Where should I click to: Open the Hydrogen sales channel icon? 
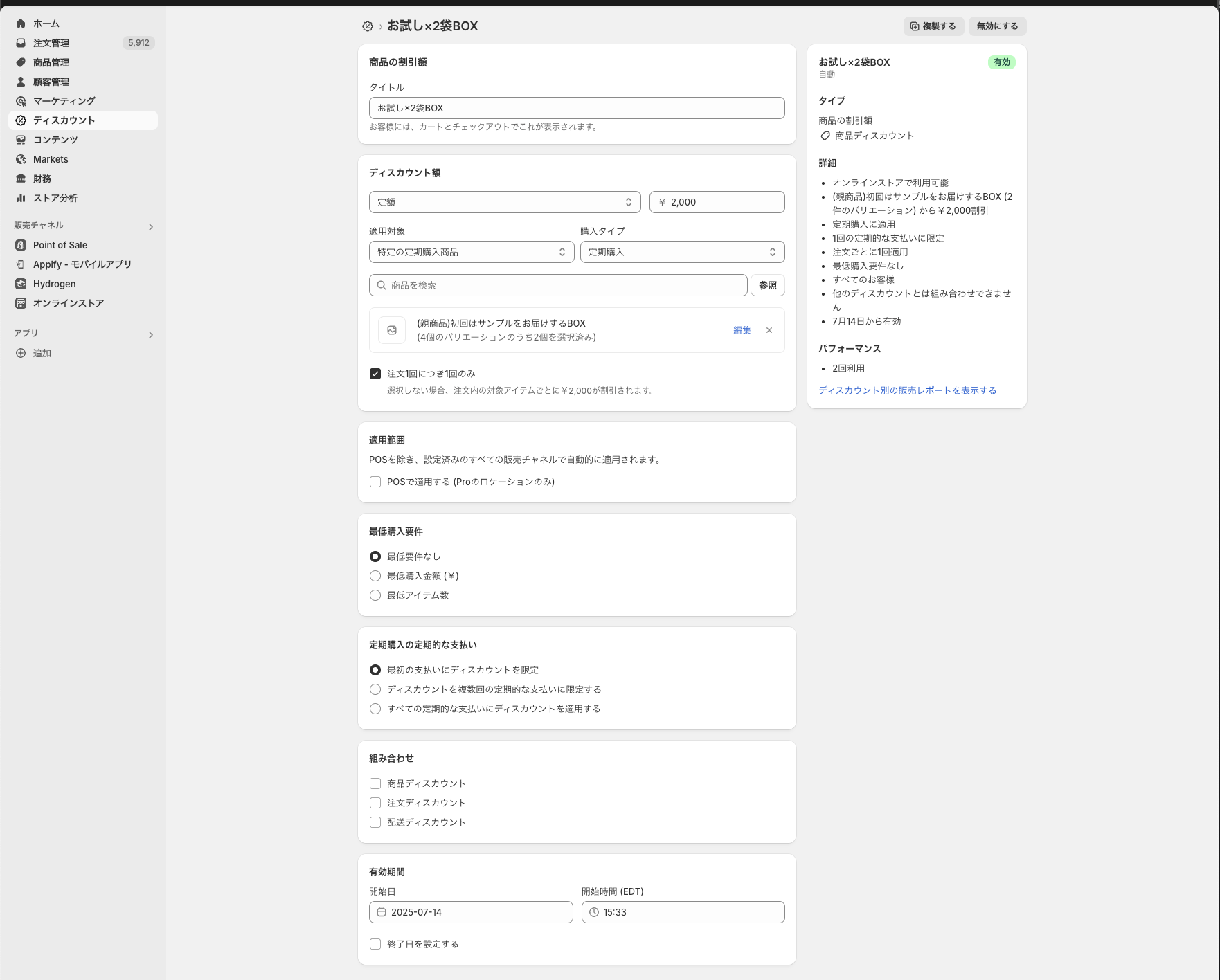point(21,284)
